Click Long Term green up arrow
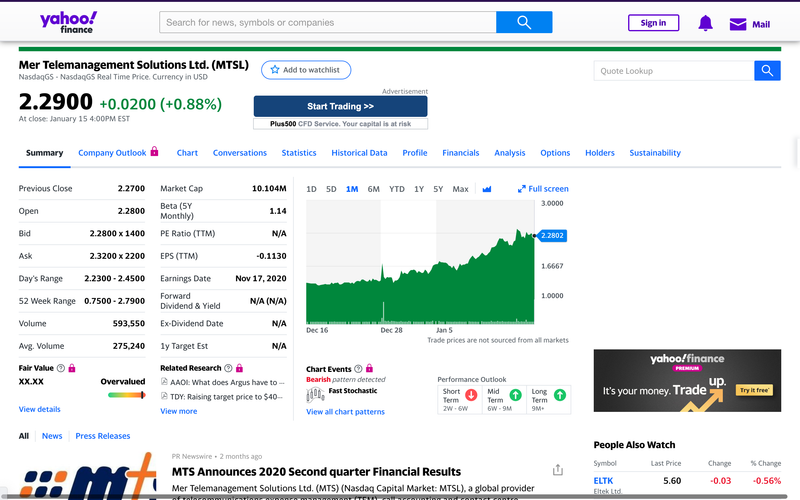The height and width of the screenshot is (500, 800). pyautogui.click(x=560, y=395)
